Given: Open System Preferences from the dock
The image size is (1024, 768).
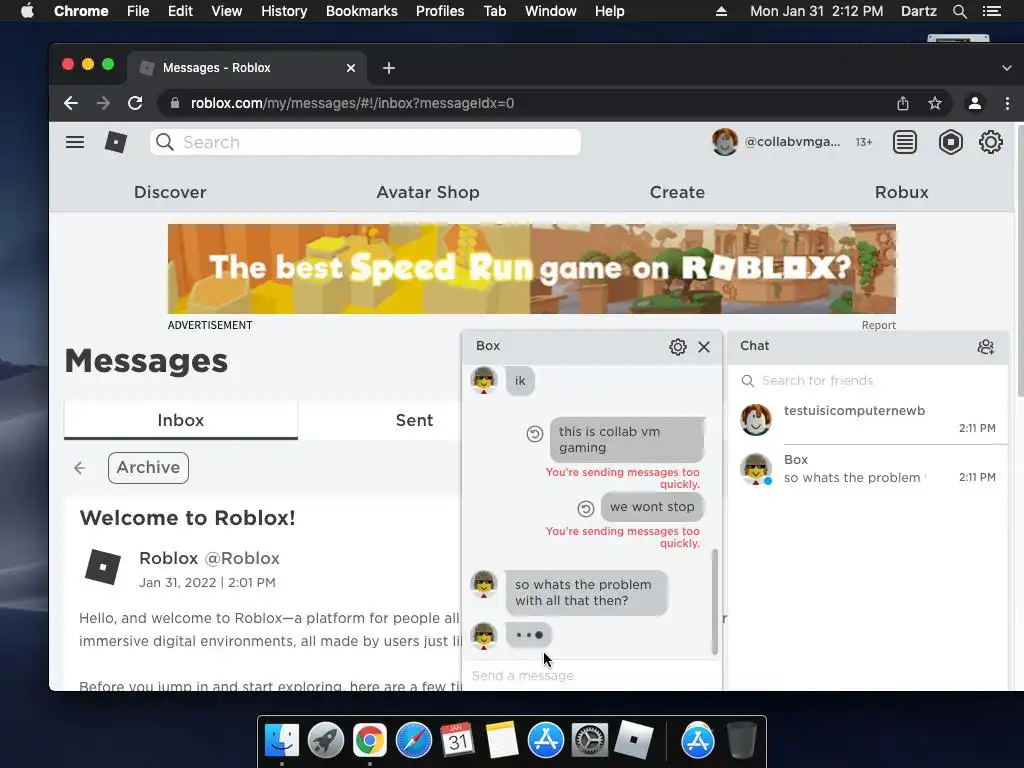Looking at the screenshot, I should coord(590,740).
